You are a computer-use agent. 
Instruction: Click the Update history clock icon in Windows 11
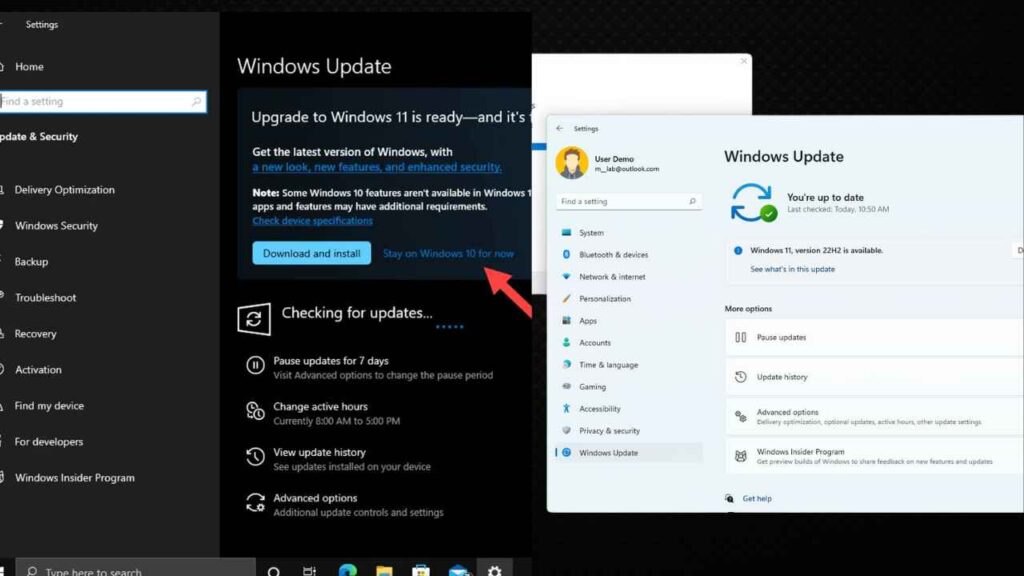pyautogui.click(x=741, y=377)
